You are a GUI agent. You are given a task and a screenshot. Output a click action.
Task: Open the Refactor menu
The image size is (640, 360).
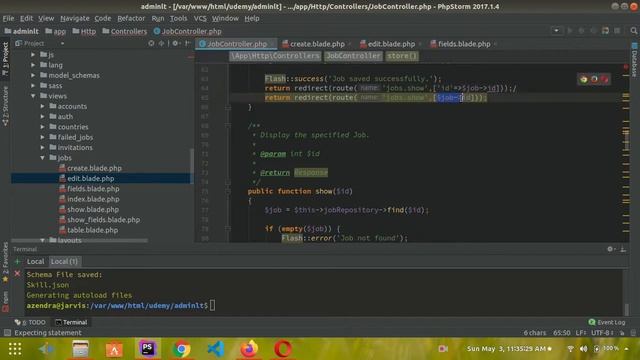131,18
